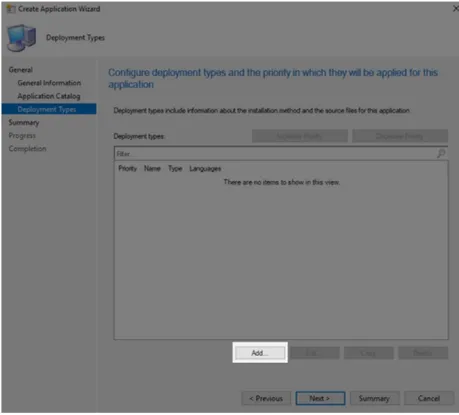
Task: Click the Next > button
Action: pyautogui.click(x=320, y=398)
